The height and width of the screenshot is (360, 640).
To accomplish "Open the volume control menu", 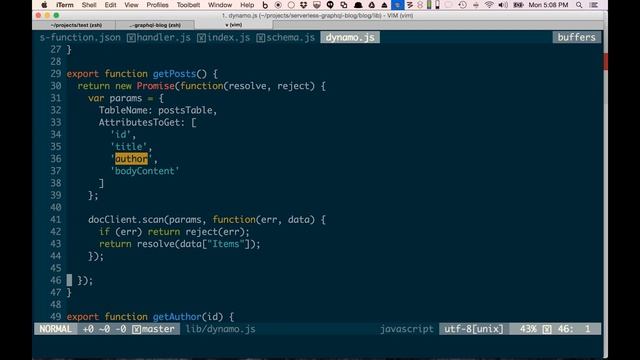I will pos(503,5).
